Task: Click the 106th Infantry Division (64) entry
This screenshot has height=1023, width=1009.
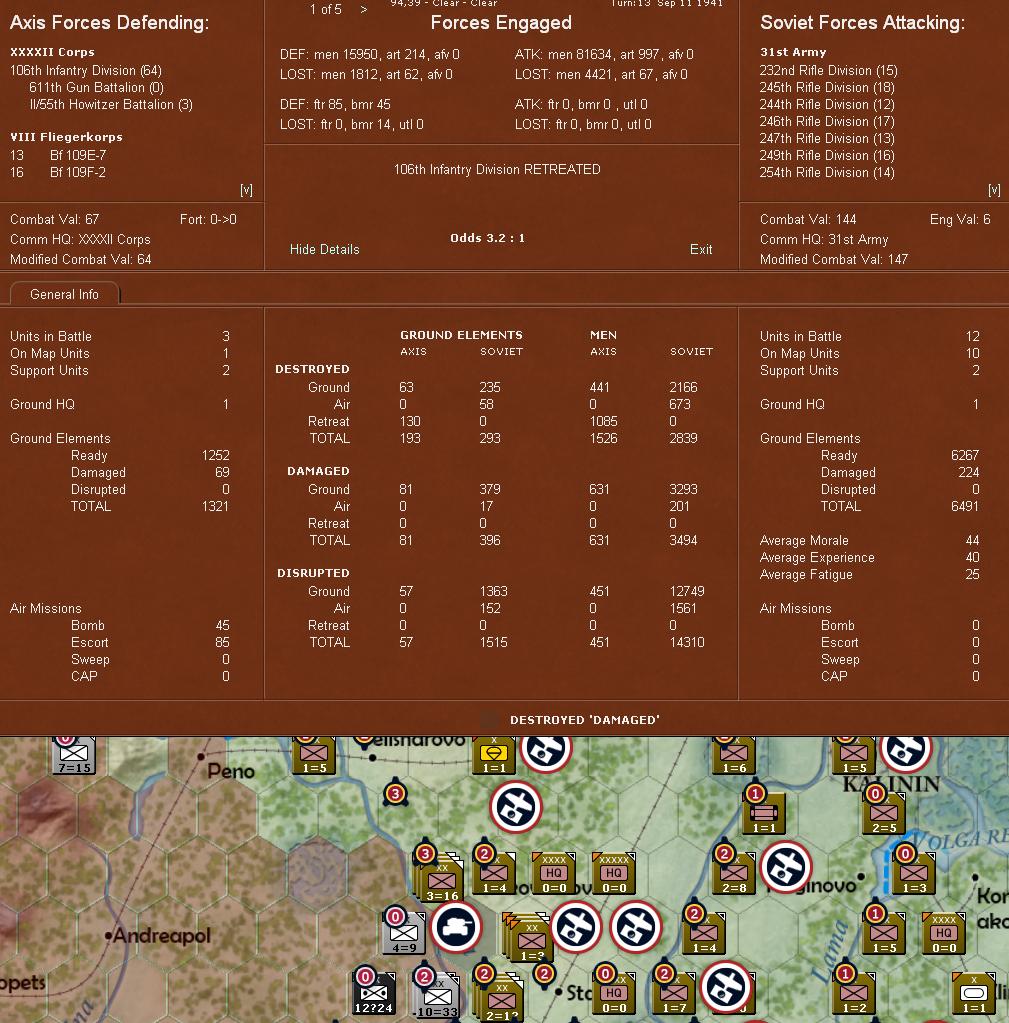Action: coord(85,70)
